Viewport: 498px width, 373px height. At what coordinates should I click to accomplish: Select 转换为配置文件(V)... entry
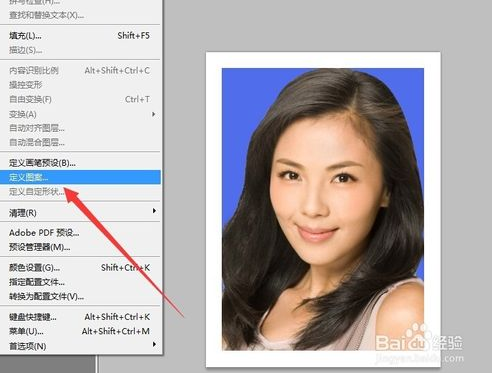(80, 296)
